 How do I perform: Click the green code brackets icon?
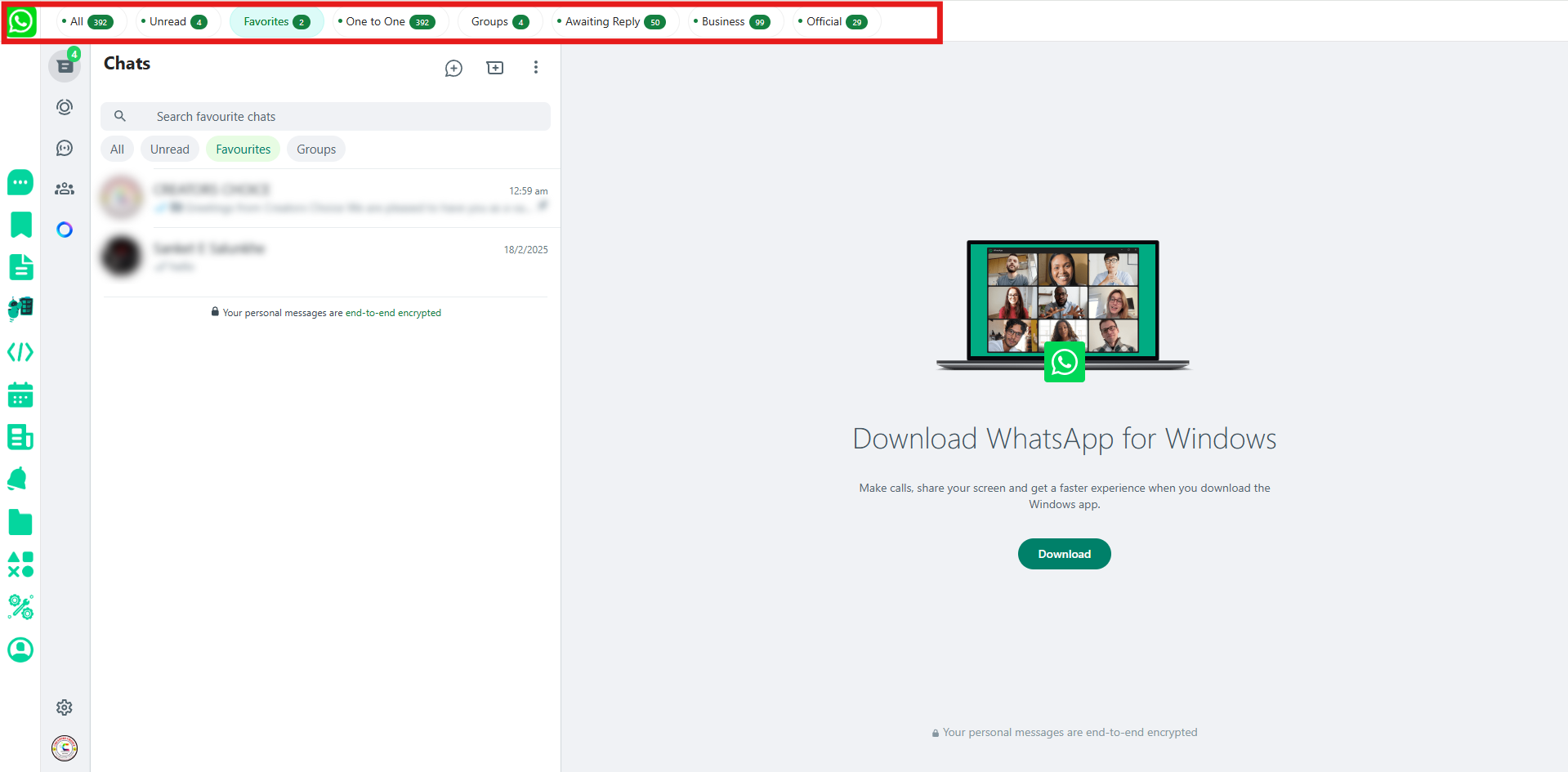[x=20, y=352]
